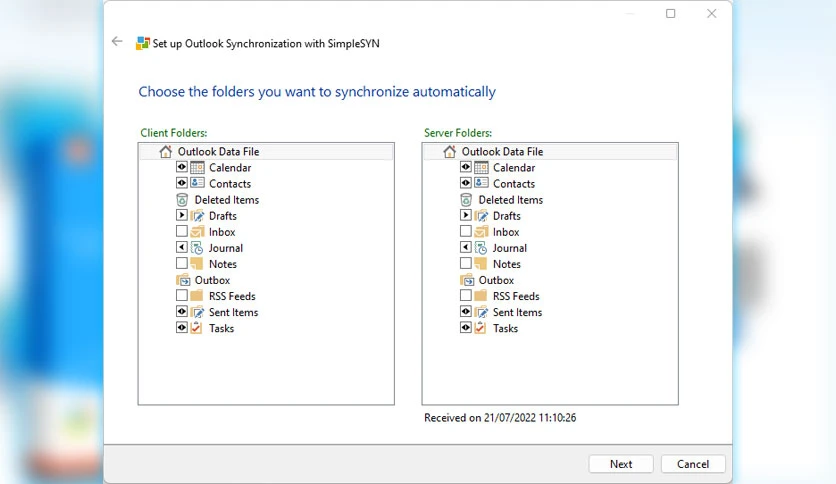
Task: Click the Tasks icon in Server Folders
Action: (481, 328)
